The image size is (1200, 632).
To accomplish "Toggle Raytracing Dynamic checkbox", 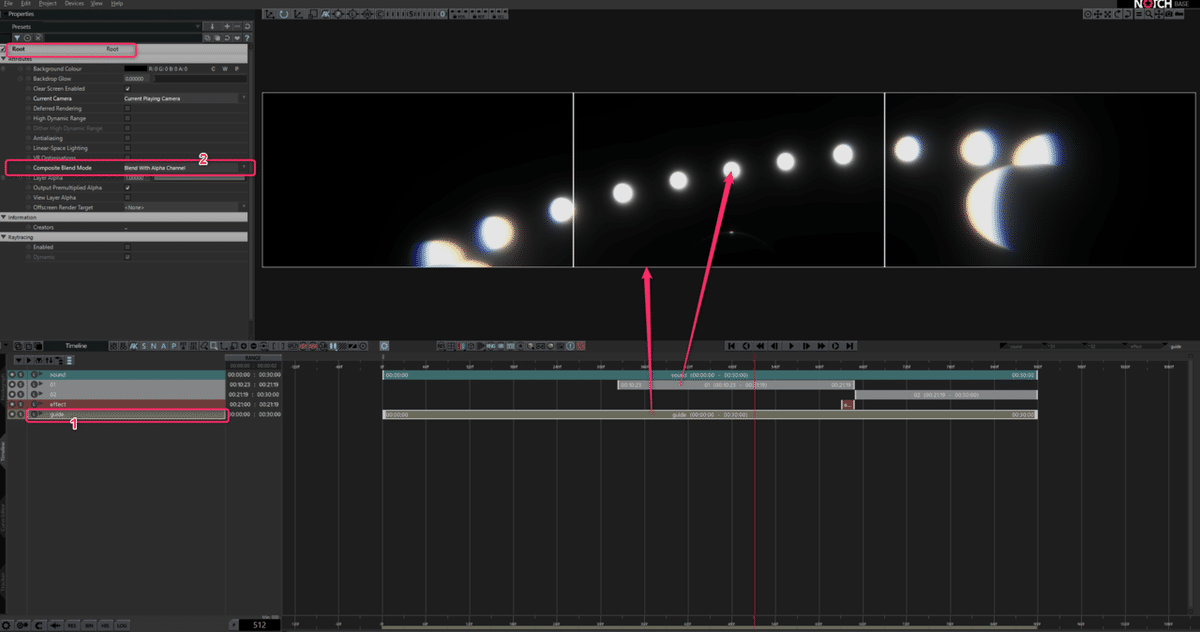I will (127, 256).
